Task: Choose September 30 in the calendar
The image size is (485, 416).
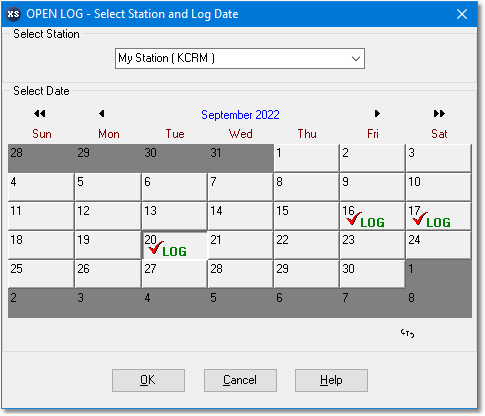Action: coord(372,274)
